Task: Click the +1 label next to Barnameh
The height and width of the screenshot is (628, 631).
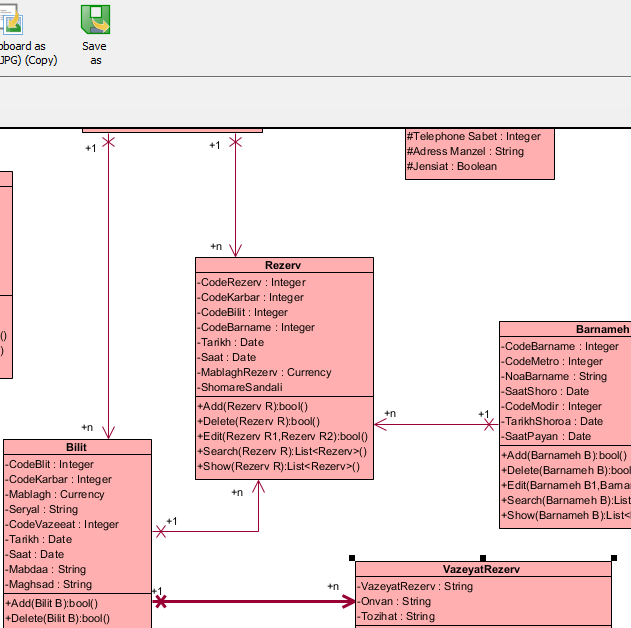Action: [x=483, y=414]
